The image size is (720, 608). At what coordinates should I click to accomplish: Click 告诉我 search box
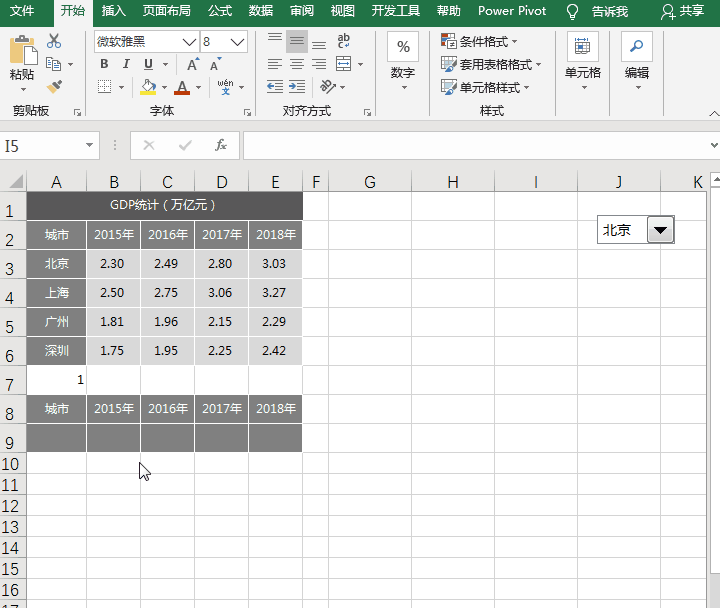pos(609,11)
